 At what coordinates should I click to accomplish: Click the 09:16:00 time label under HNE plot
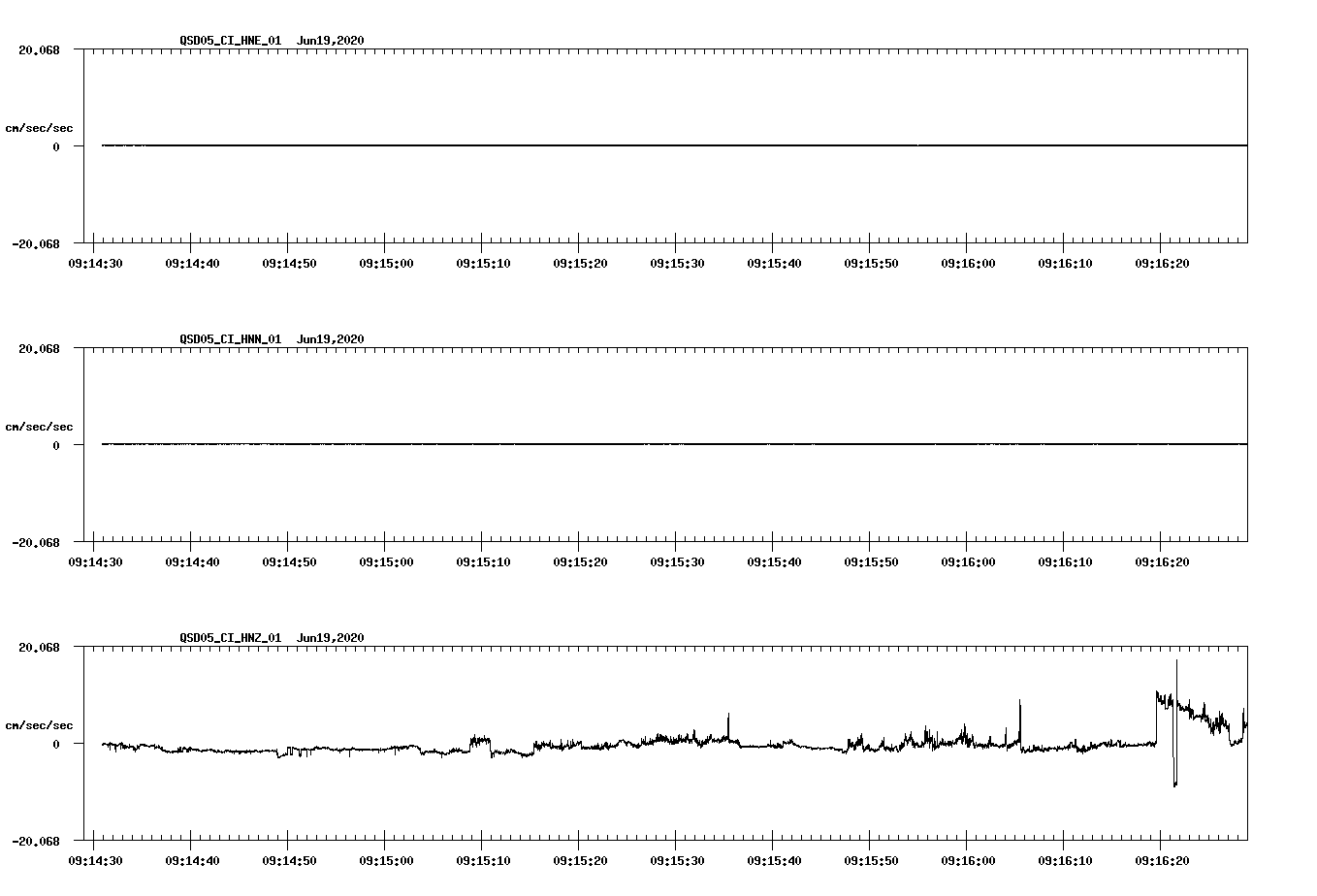(x=968, y=264)
